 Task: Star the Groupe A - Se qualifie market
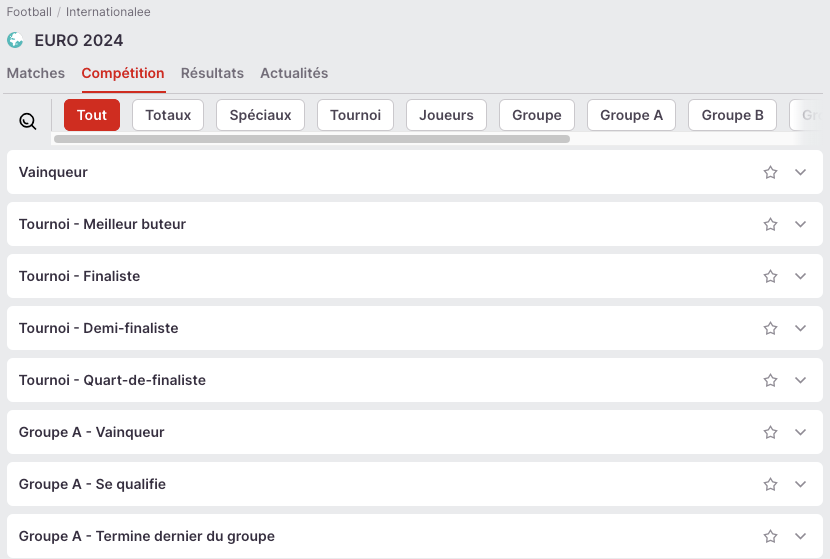click(770, 484)
